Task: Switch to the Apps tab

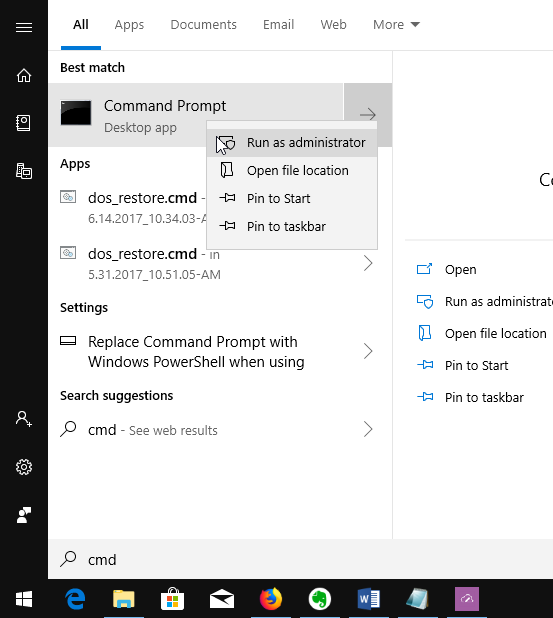Action: 129,25
